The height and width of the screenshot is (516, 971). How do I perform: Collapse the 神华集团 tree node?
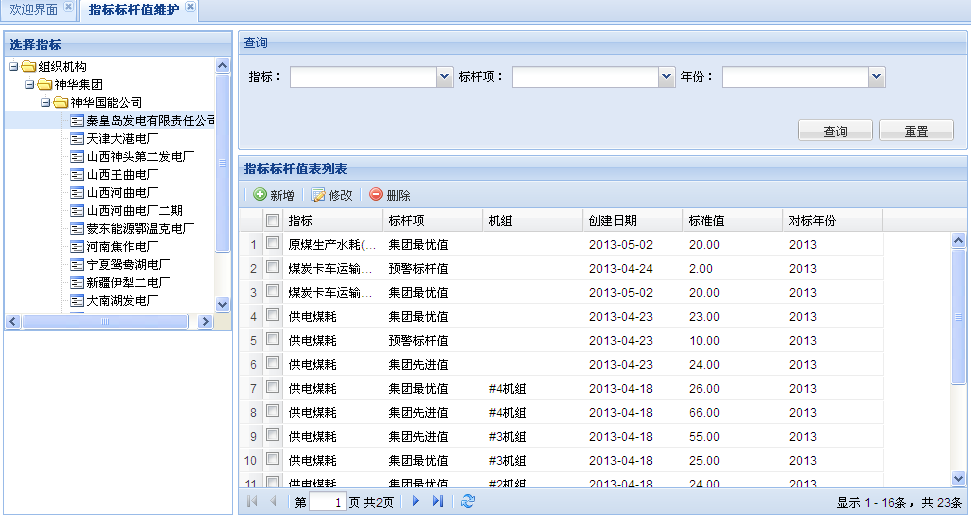point(30,85)
